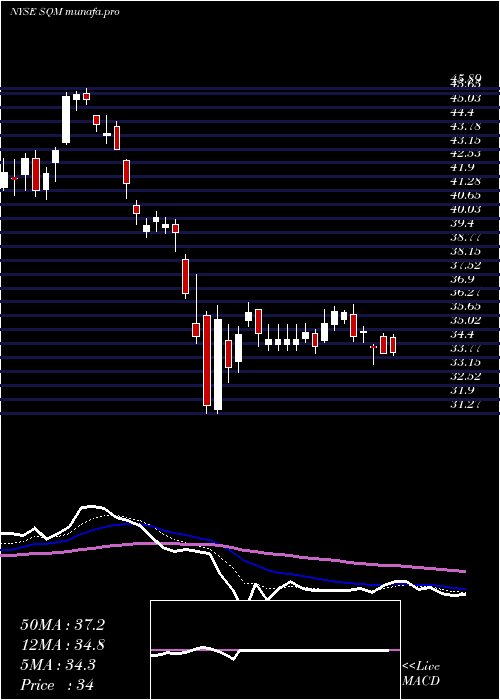Click the 32.52 price level label

click(466, 377)
